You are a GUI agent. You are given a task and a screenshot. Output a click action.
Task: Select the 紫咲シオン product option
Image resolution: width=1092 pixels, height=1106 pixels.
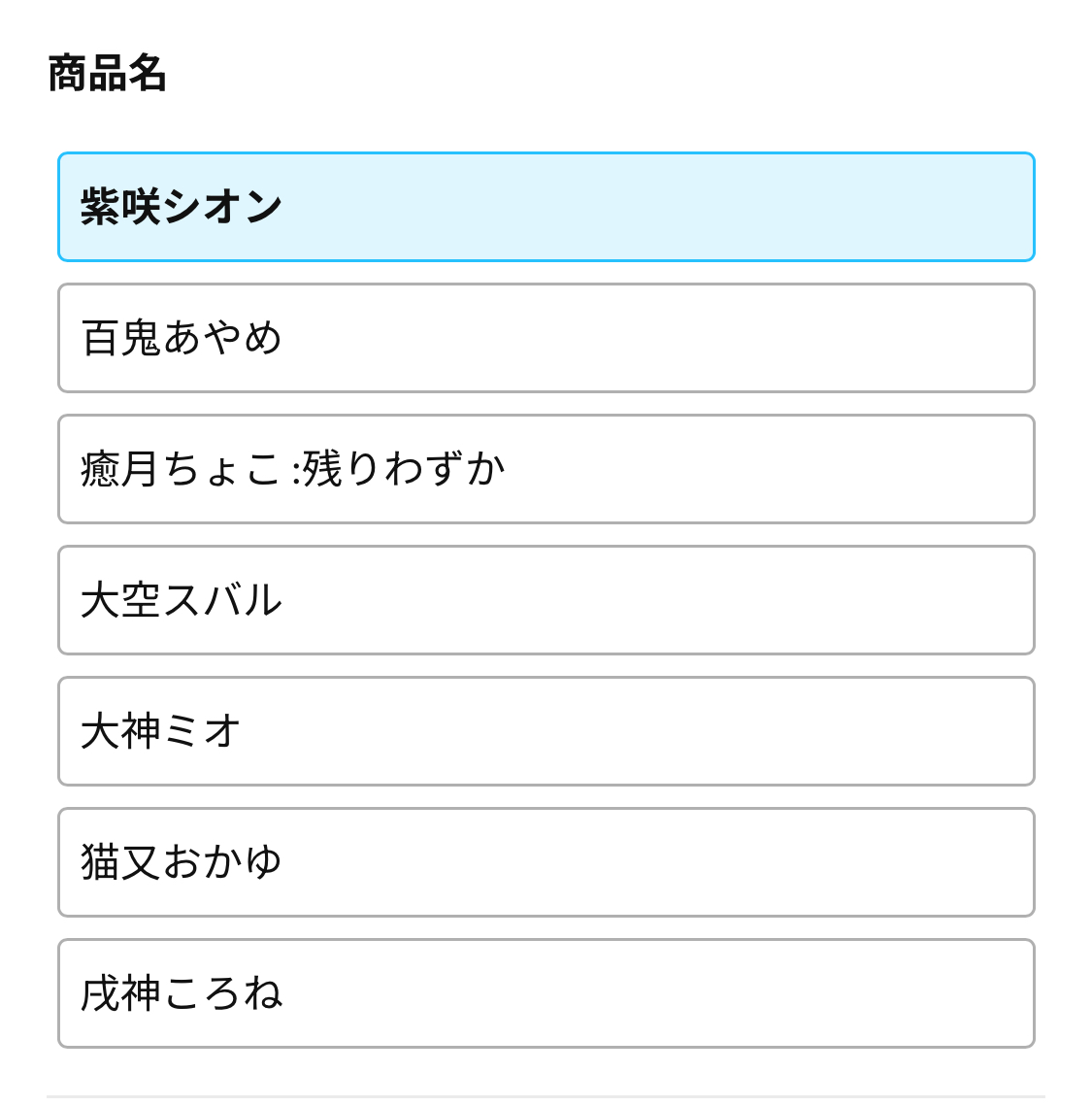546,207
